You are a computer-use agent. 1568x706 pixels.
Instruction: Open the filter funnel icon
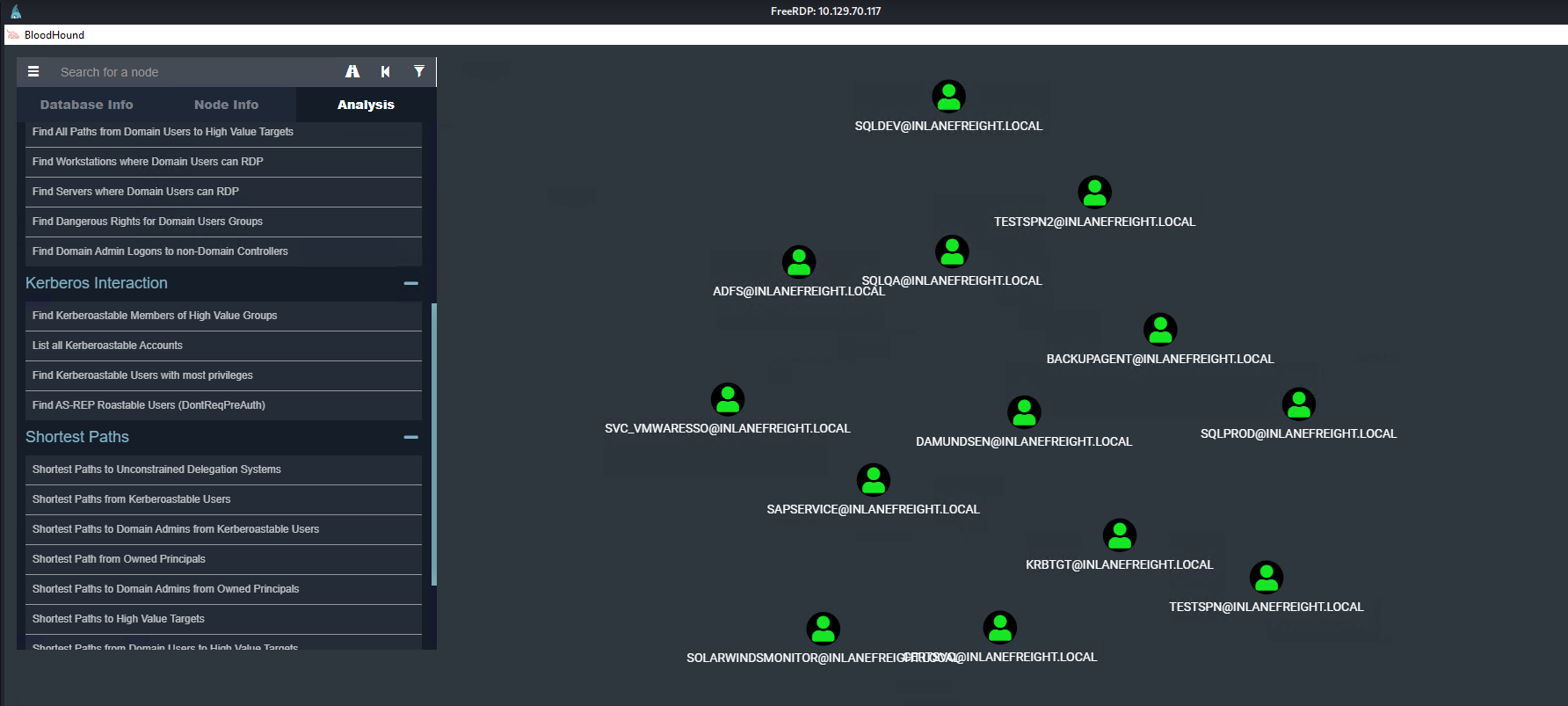pos(419,72)
